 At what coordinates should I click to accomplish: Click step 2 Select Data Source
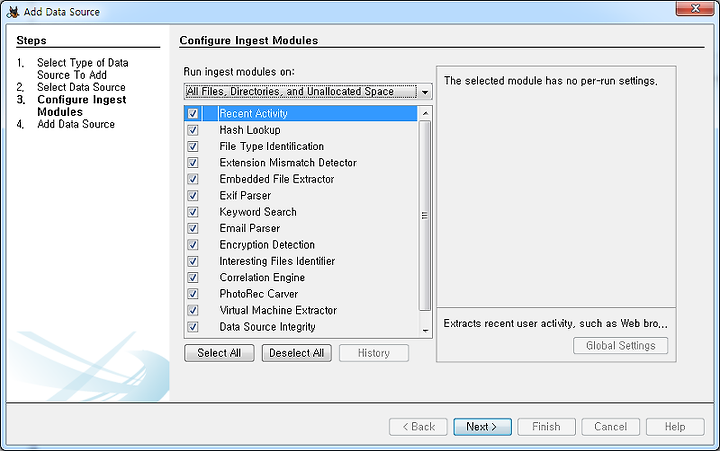click(81, 87)
